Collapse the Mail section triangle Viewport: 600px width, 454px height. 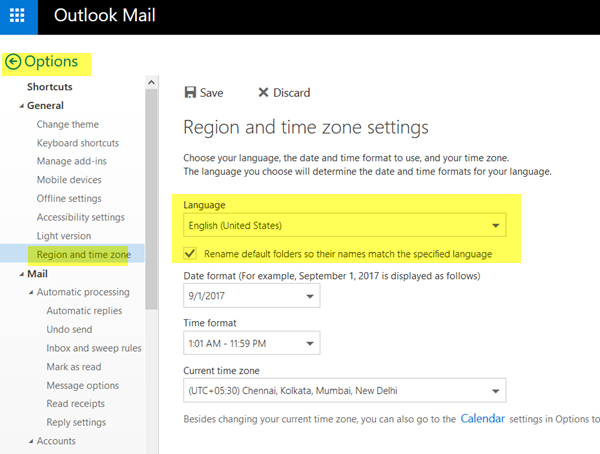[22, 274]
